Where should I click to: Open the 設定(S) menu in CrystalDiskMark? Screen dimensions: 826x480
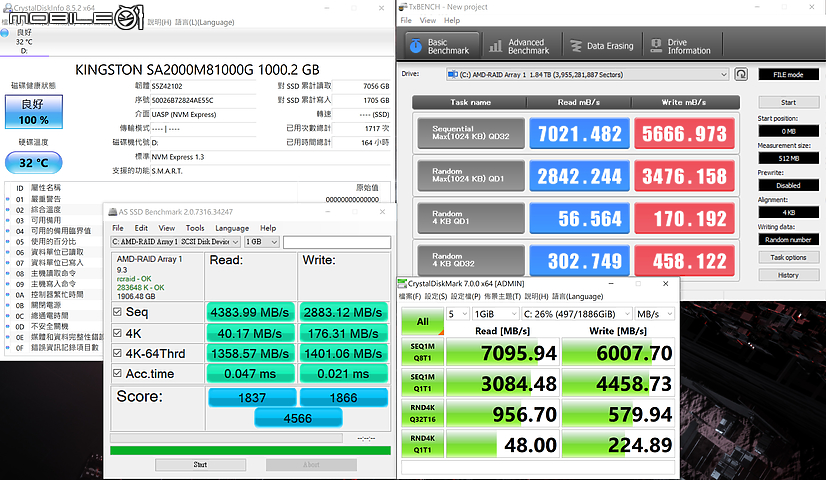point(436,297)
